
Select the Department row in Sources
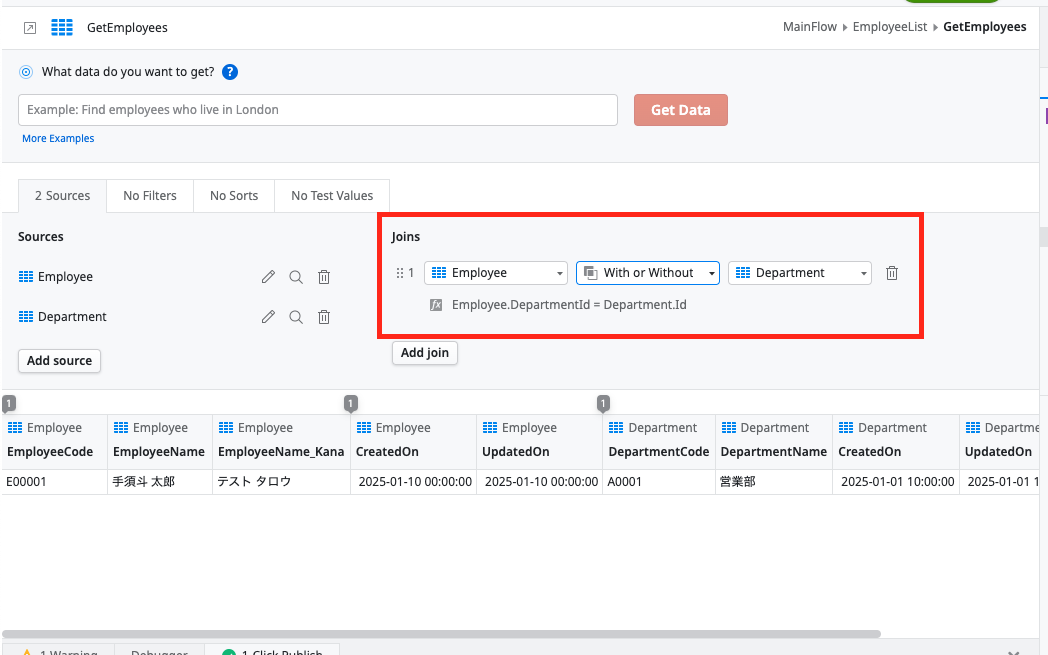[x=175, y=317]
